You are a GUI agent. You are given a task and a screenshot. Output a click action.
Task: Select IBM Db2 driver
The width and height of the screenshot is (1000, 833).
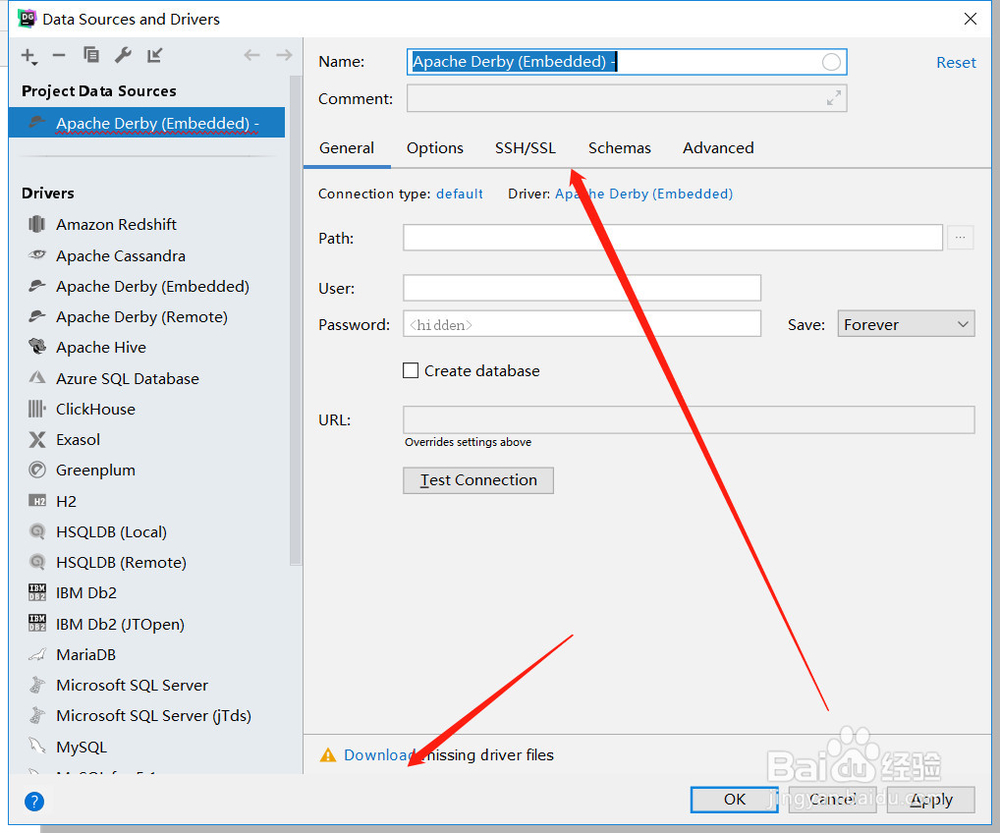[85, 593]
